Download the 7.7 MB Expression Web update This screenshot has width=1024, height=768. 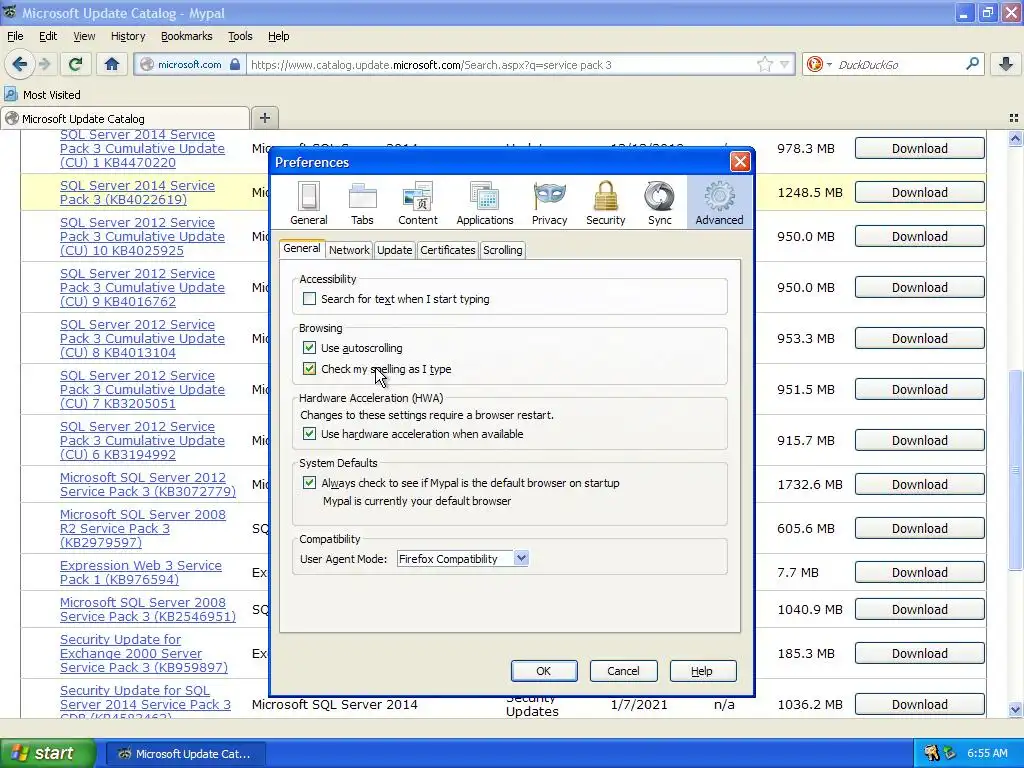click(x=920, y=572)
